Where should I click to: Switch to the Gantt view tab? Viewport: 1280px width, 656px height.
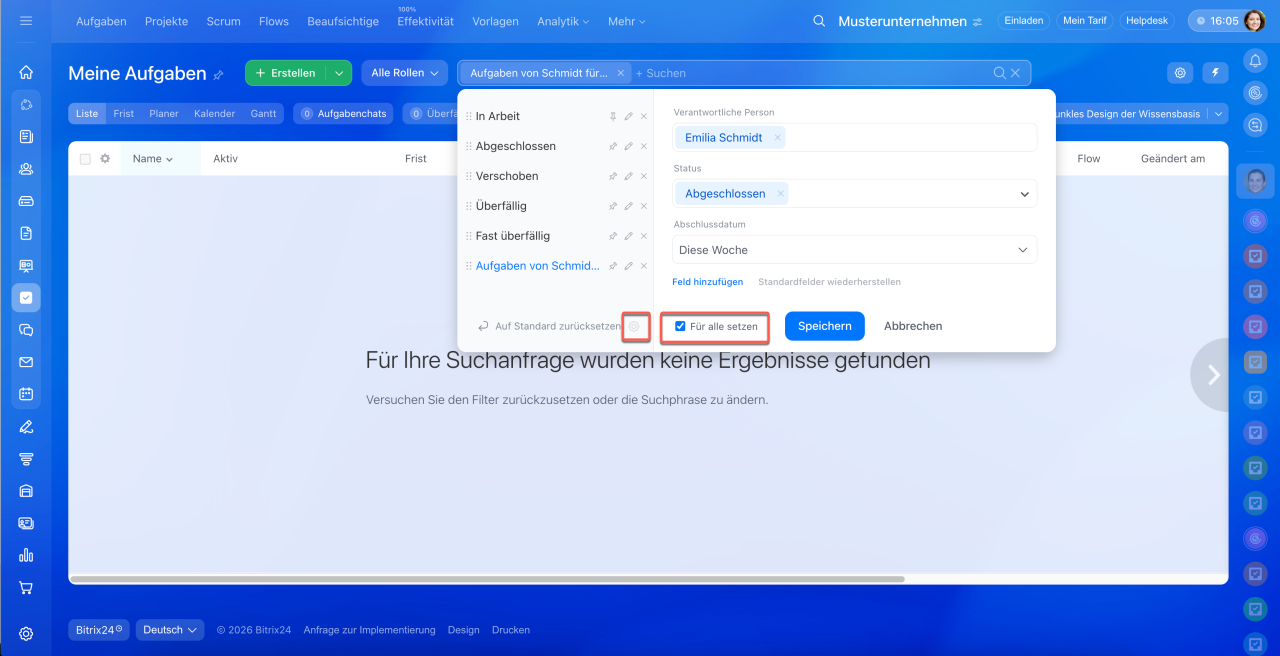point(263,114)
